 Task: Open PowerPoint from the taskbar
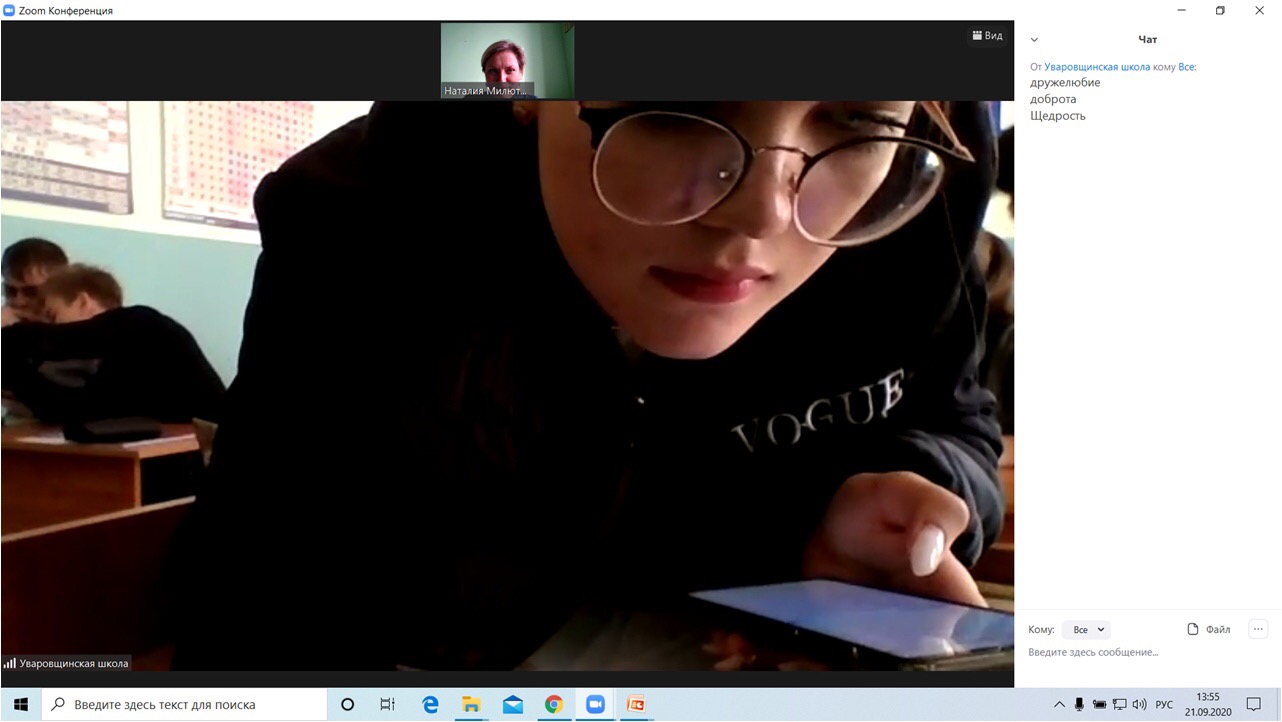pos(636,704)
